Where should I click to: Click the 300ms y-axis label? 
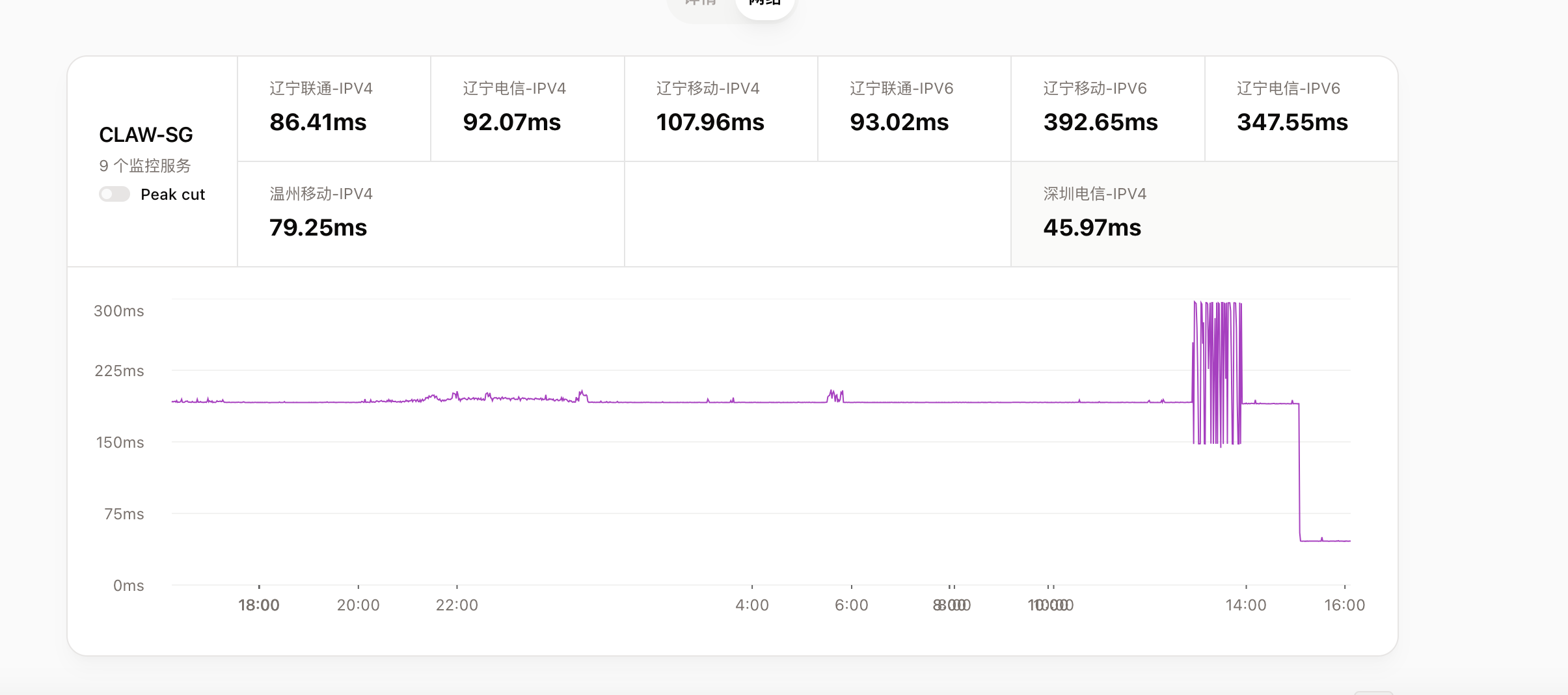(118, 310)
